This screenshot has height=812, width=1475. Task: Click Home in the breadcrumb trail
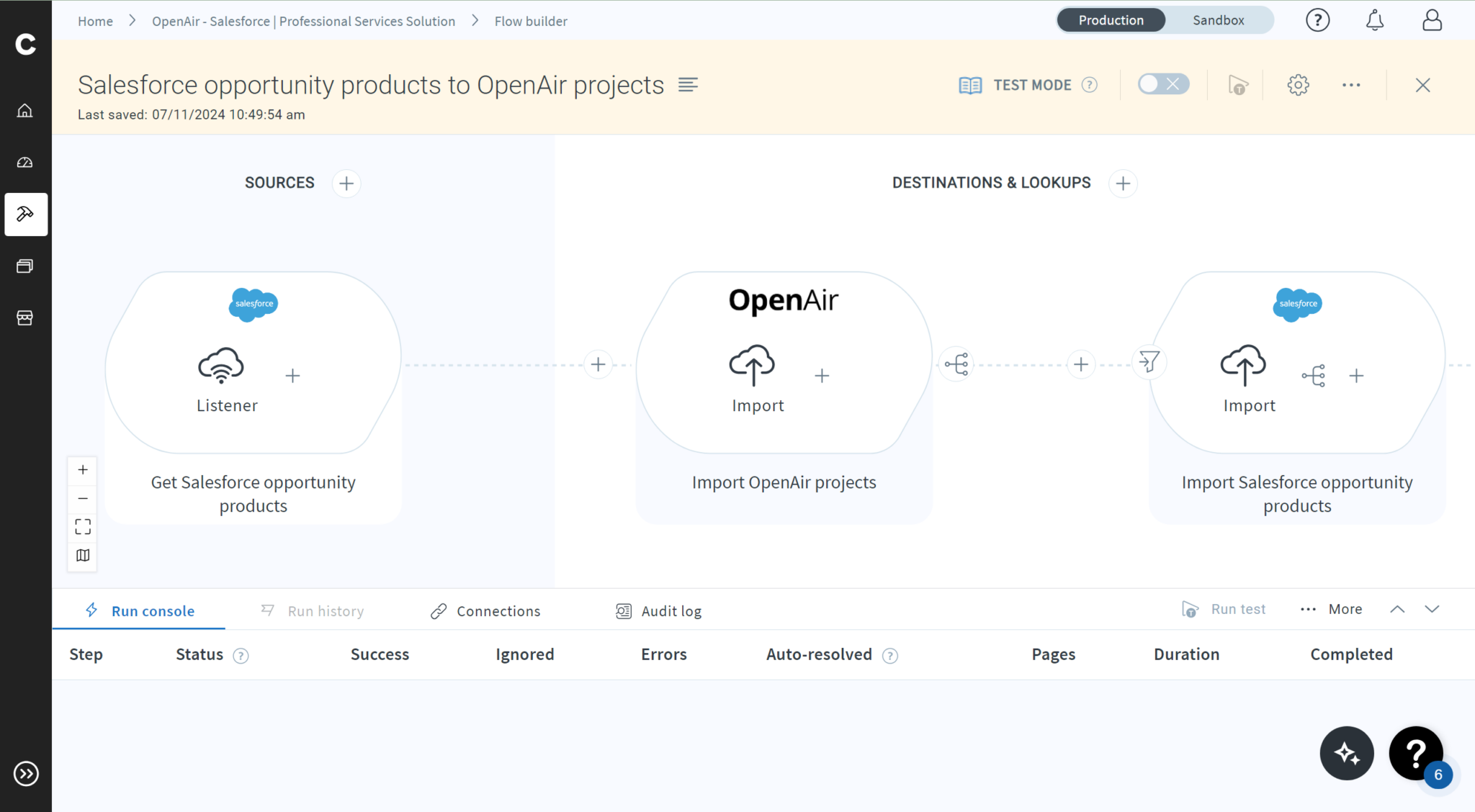point(95,21)
